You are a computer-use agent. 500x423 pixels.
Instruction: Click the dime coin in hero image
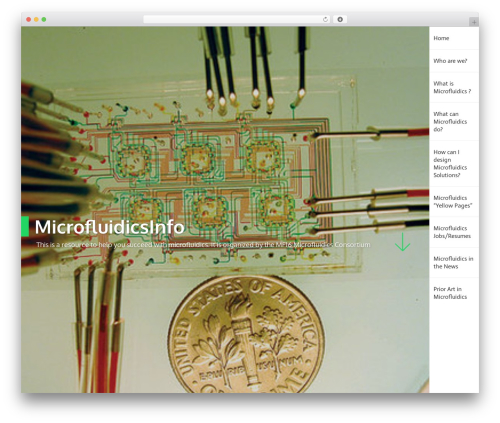pos(246,334)
